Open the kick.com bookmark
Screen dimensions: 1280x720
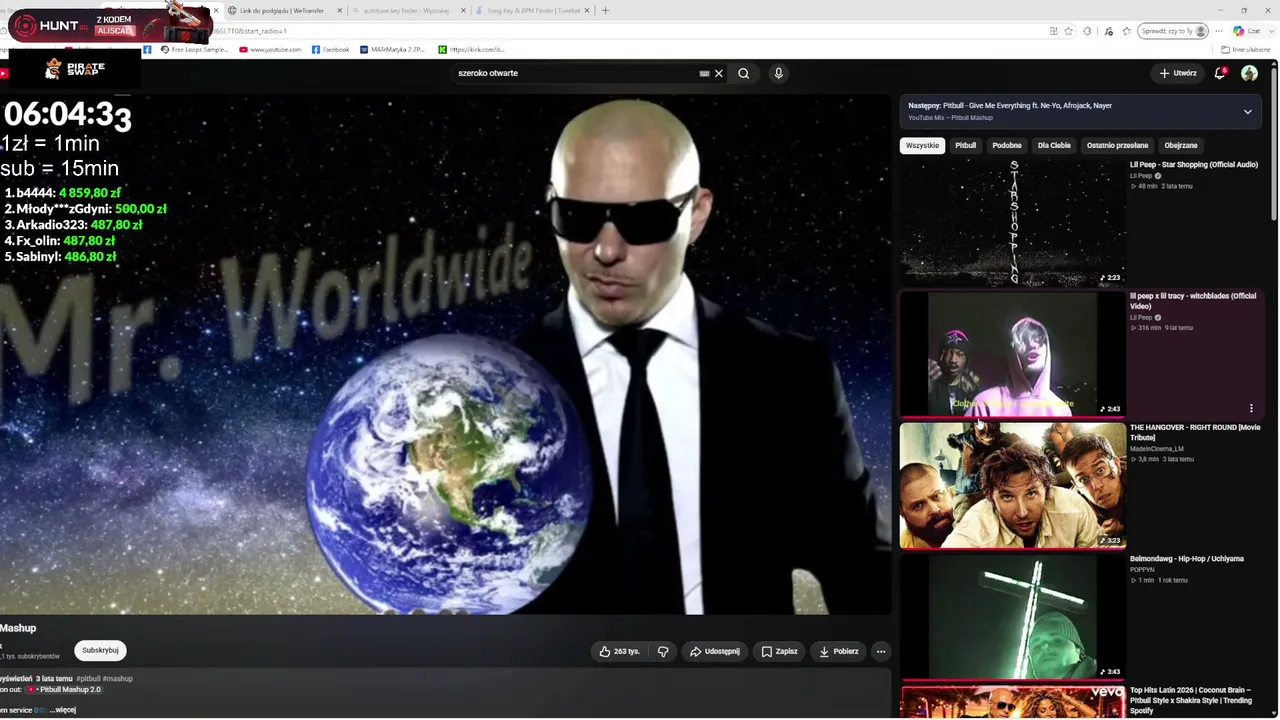point(471,49)
